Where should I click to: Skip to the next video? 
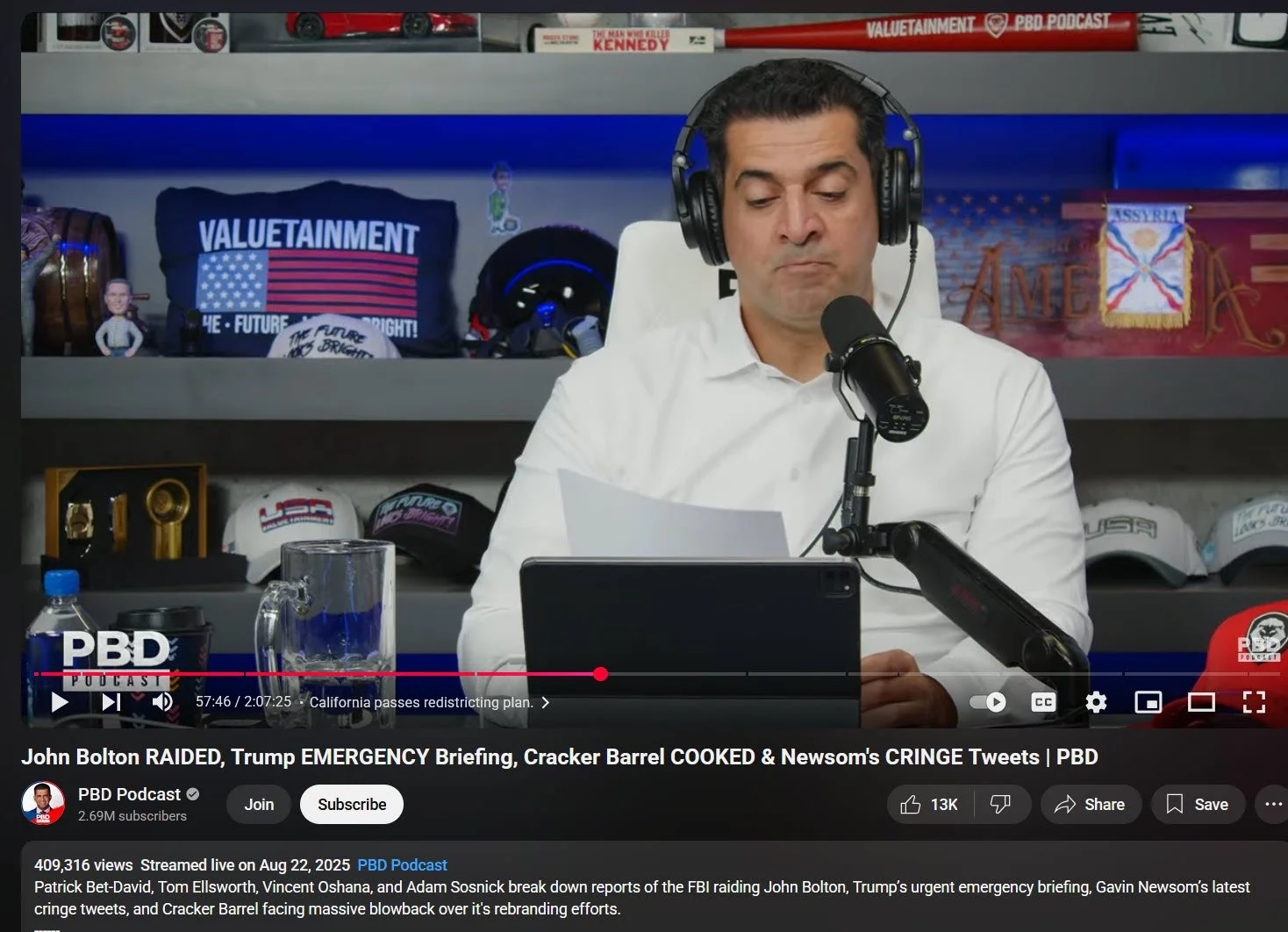(111, 702)
